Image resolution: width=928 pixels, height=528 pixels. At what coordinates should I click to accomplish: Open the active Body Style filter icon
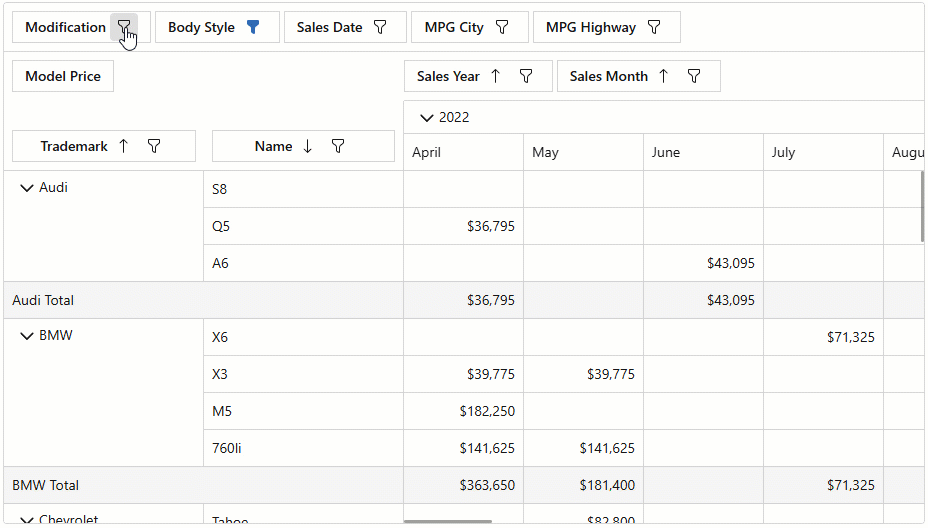click(253, 27)
